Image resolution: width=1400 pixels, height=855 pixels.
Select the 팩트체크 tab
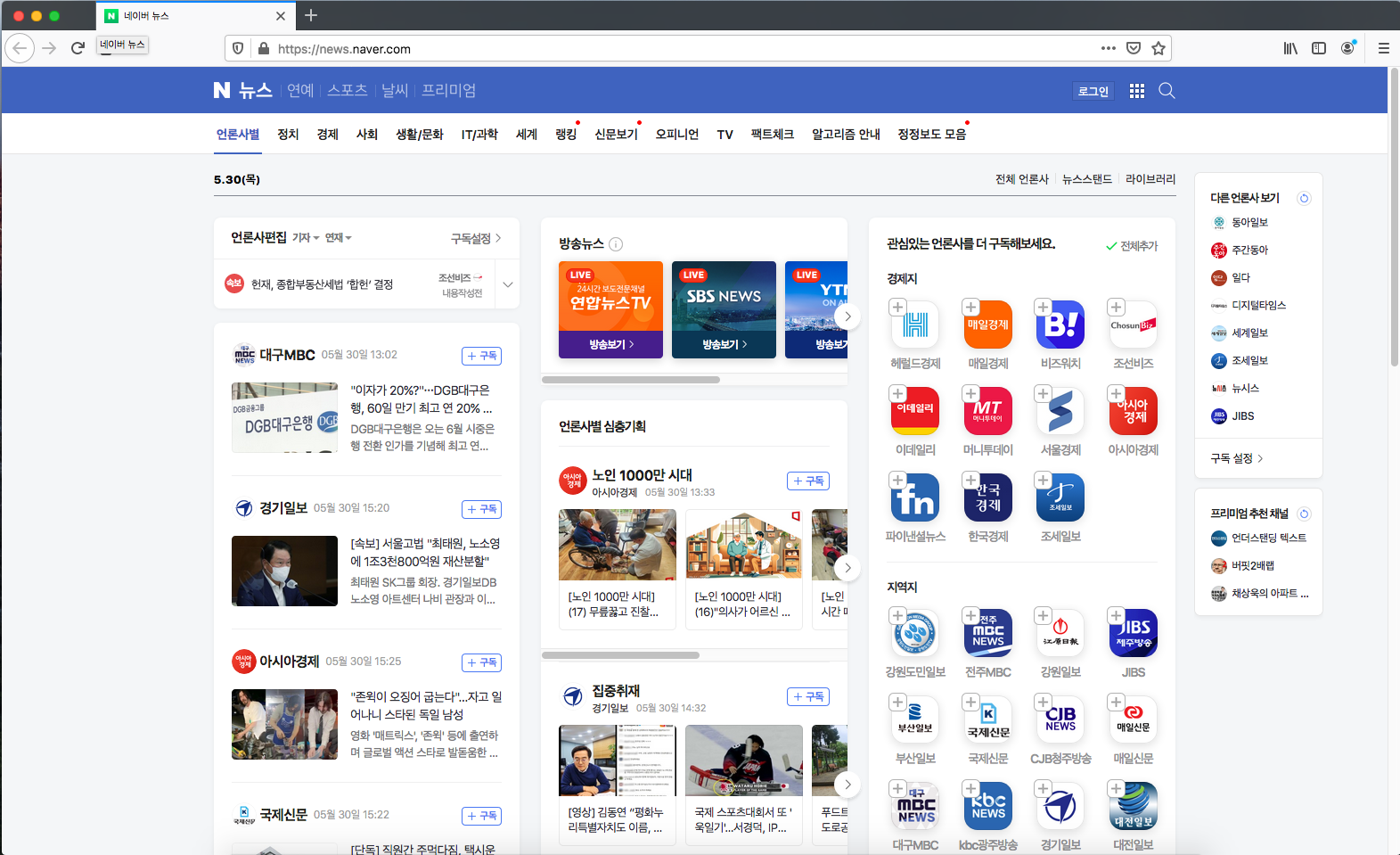772,135
